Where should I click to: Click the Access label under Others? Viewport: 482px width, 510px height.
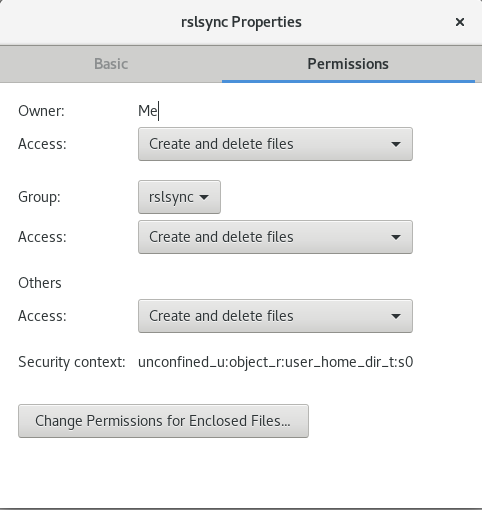42,316
